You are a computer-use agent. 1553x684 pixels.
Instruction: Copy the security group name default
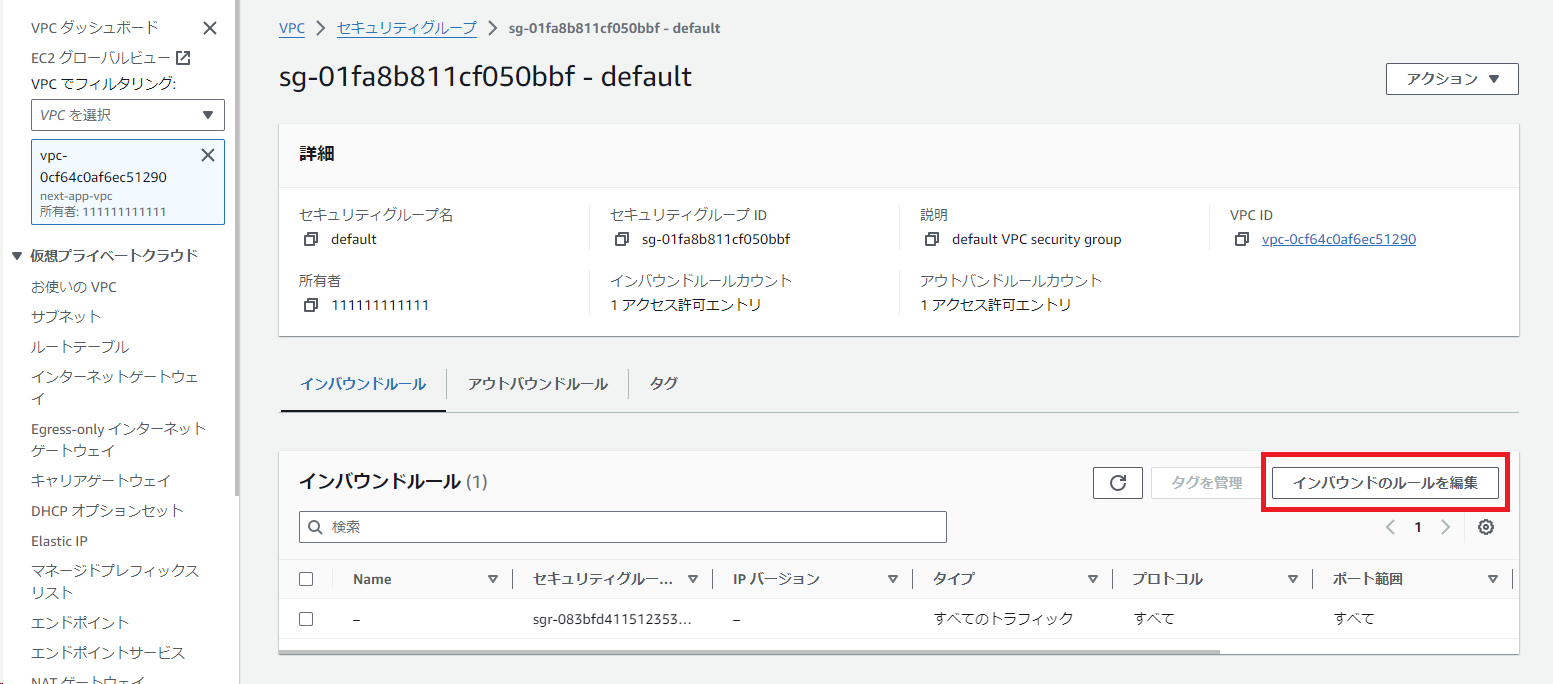(x=310, y=240)
